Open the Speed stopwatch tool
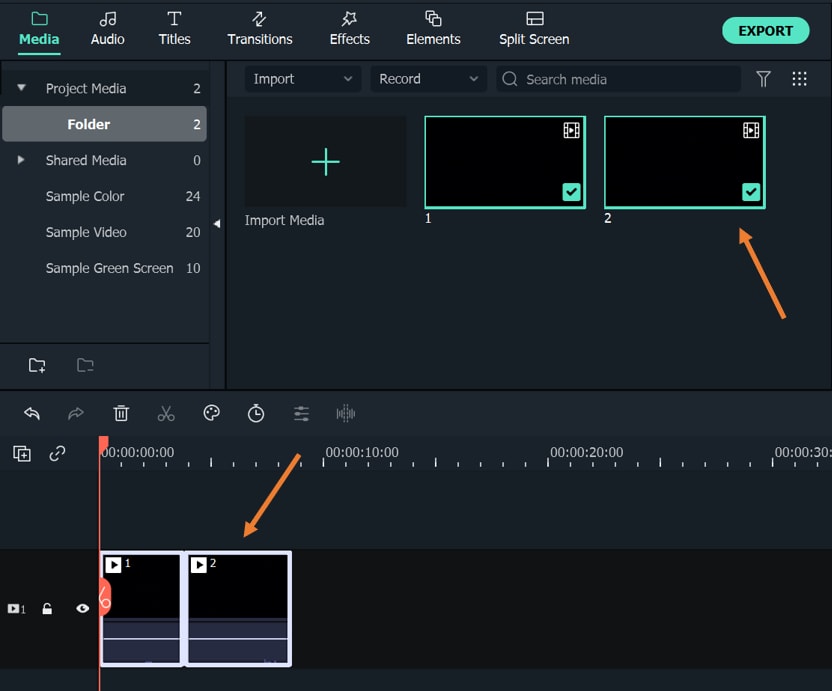Viewport: 832px width, 691px height. tap(256, 413)
